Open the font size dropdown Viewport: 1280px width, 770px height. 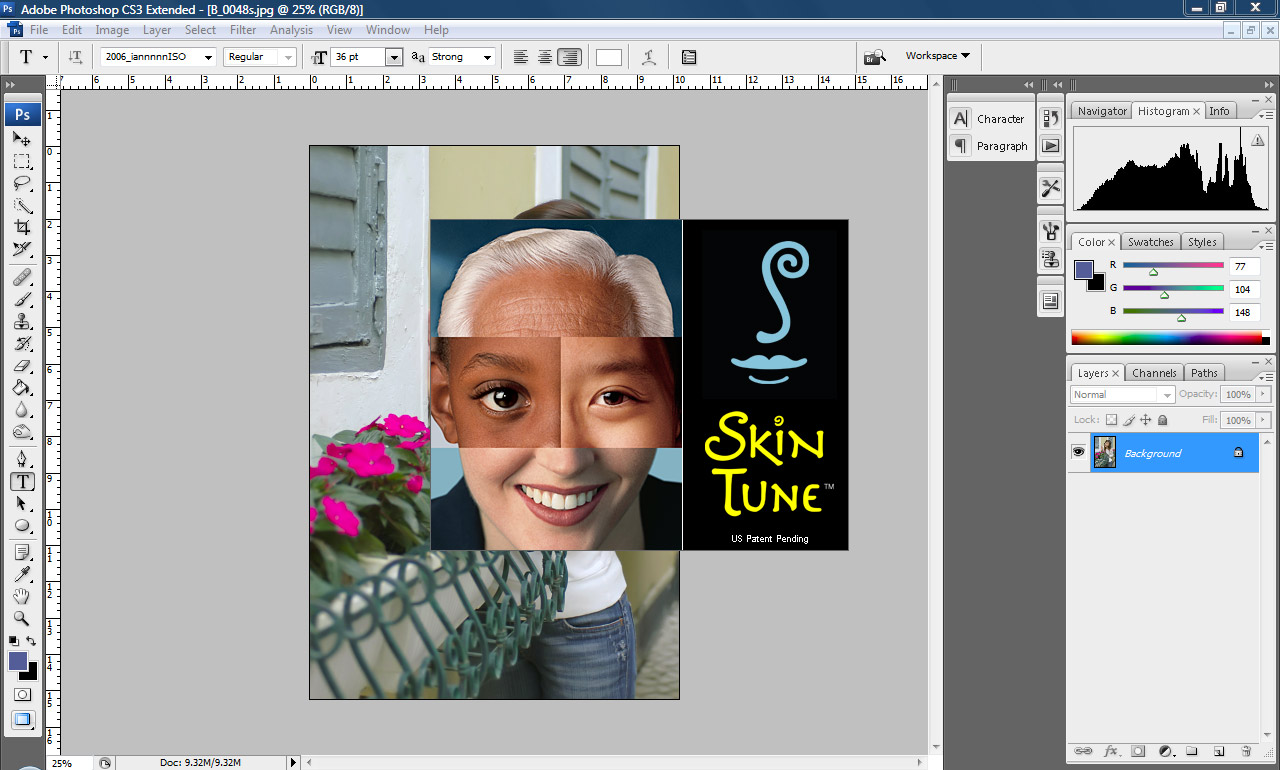[394, 57]
